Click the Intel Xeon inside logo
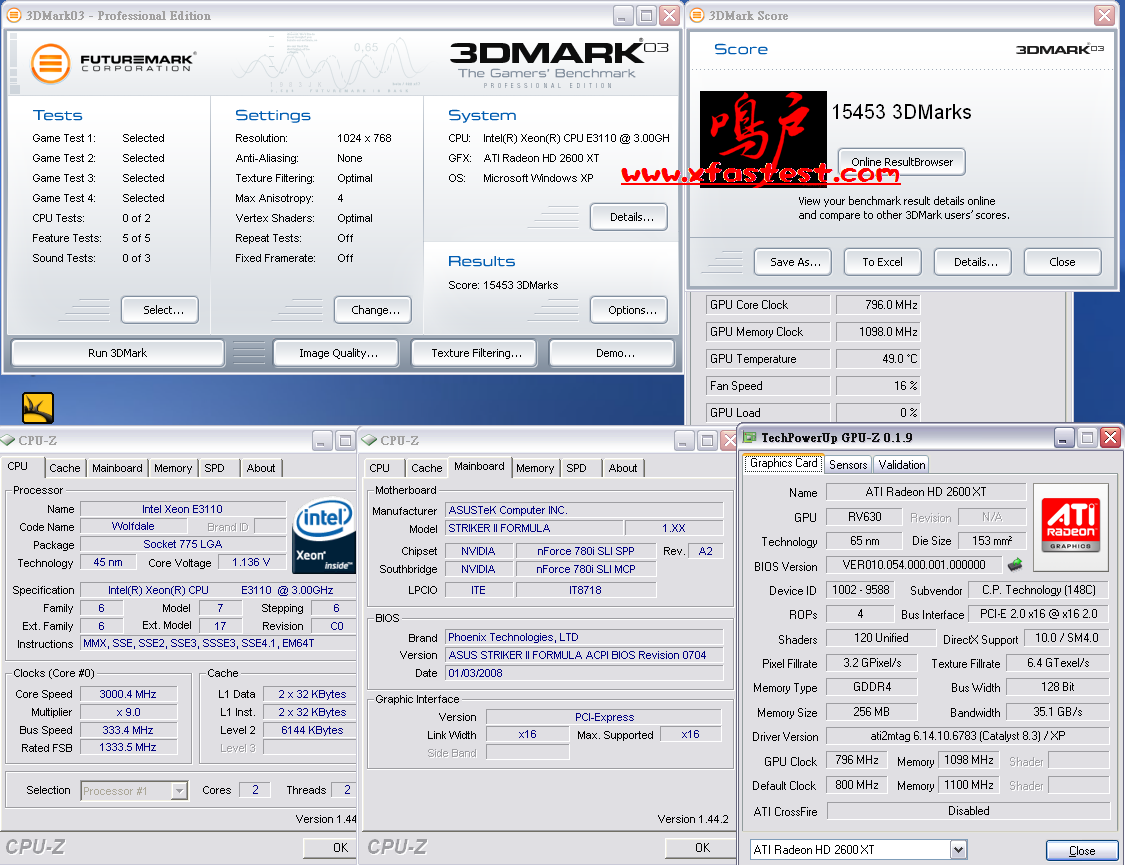The height and width of the screenshot is (865, 1125). pyautogui.click(x=322, y=536)
